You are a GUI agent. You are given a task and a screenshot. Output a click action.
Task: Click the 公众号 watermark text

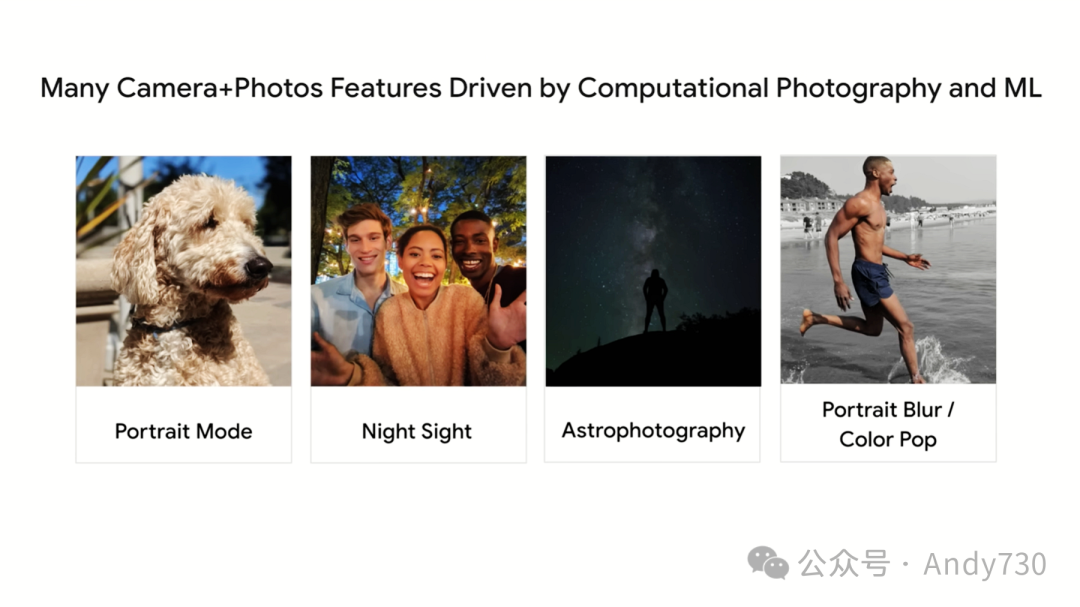tap(843, 564)
